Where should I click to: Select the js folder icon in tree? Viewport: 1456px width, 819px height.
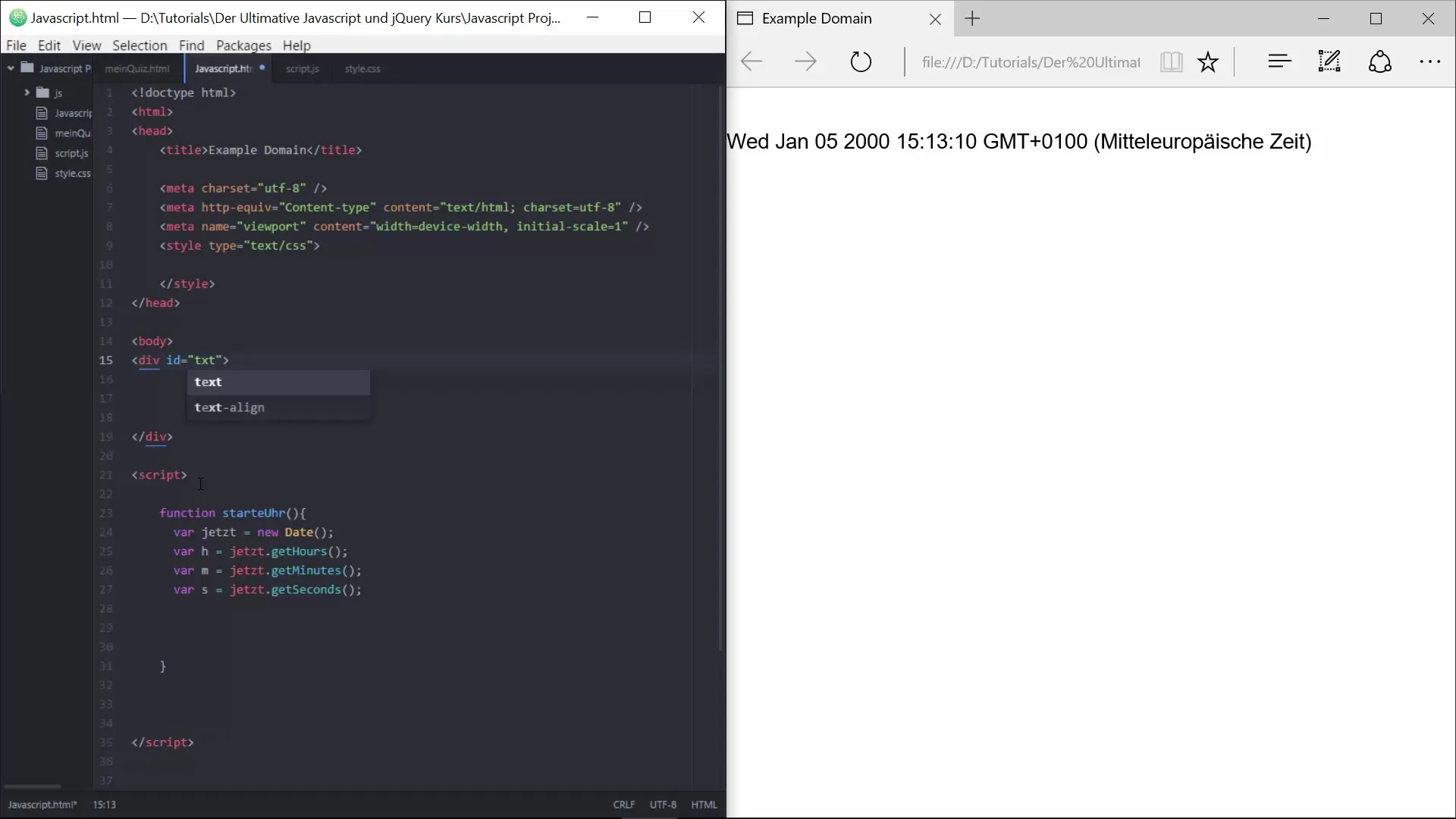43,93
